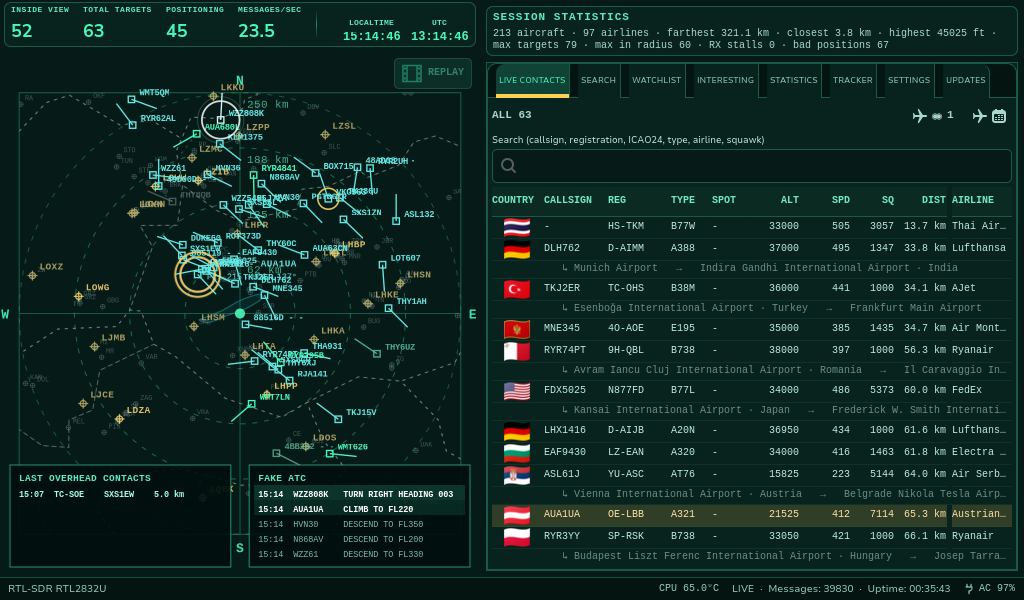The image size is (1024, 600).
Task: Click the Turkish flag in TKJ2ER row
Action: click(517, 289)
